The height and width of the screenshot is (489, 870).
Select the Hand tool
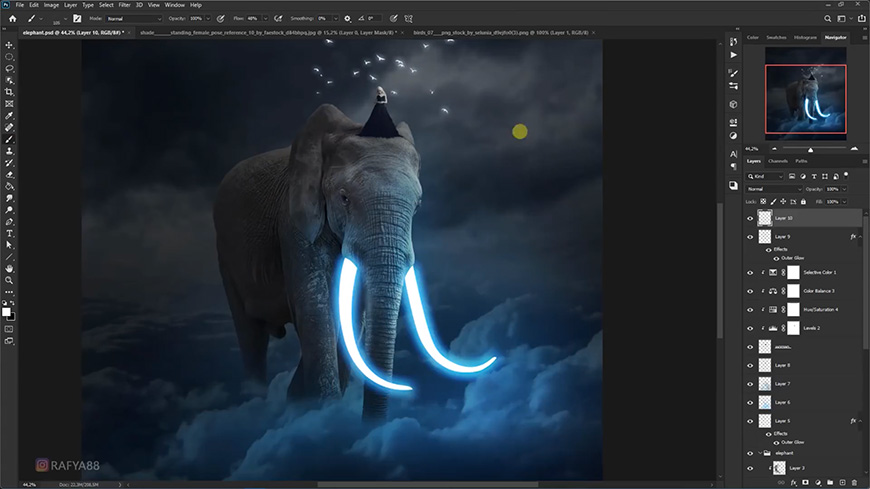click(9, 269)
